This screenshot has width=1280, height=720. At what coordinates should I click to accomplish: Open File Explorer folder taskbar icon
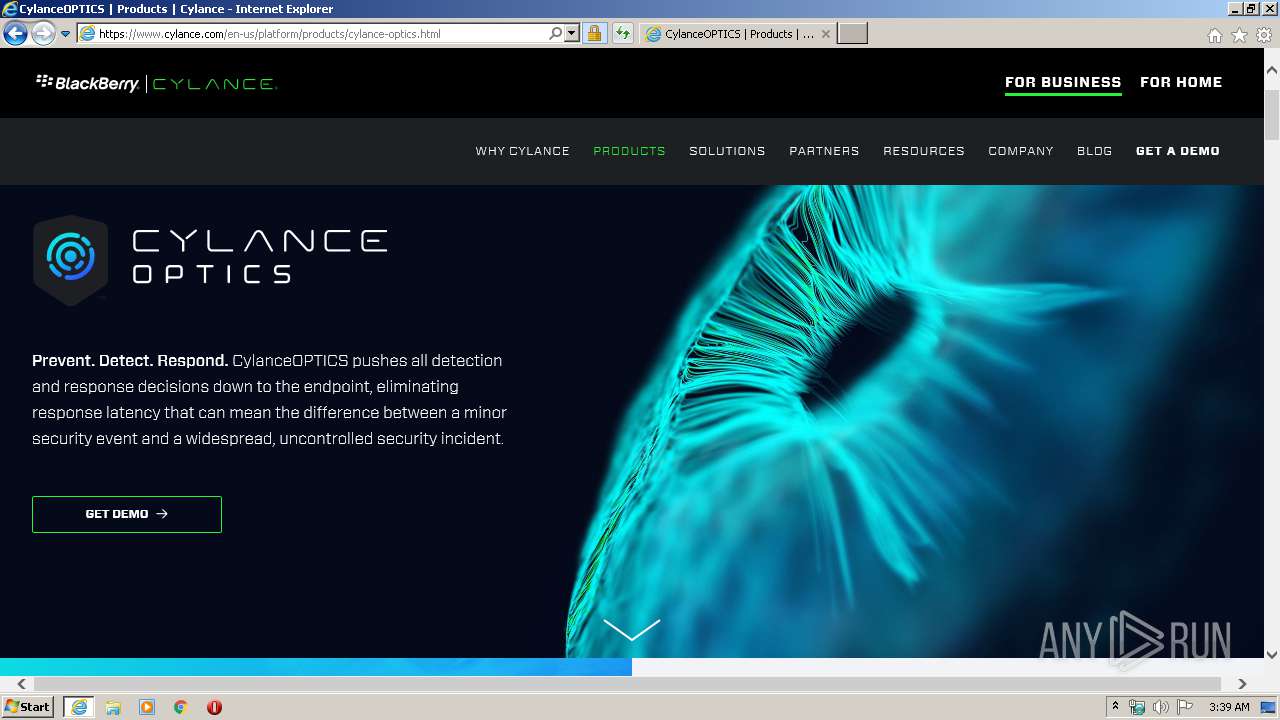(x=113, y=707)
